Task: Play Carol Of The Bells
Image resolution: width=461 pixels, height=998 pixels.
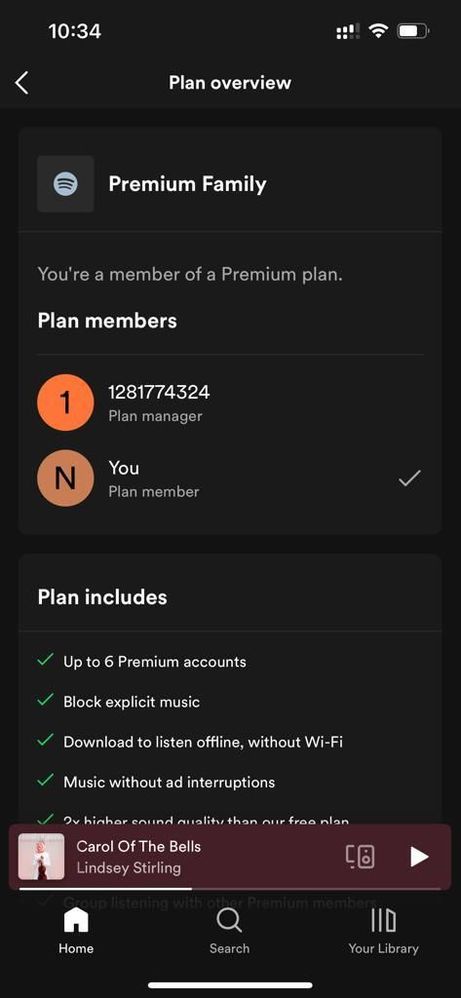Action: point(419,857)
